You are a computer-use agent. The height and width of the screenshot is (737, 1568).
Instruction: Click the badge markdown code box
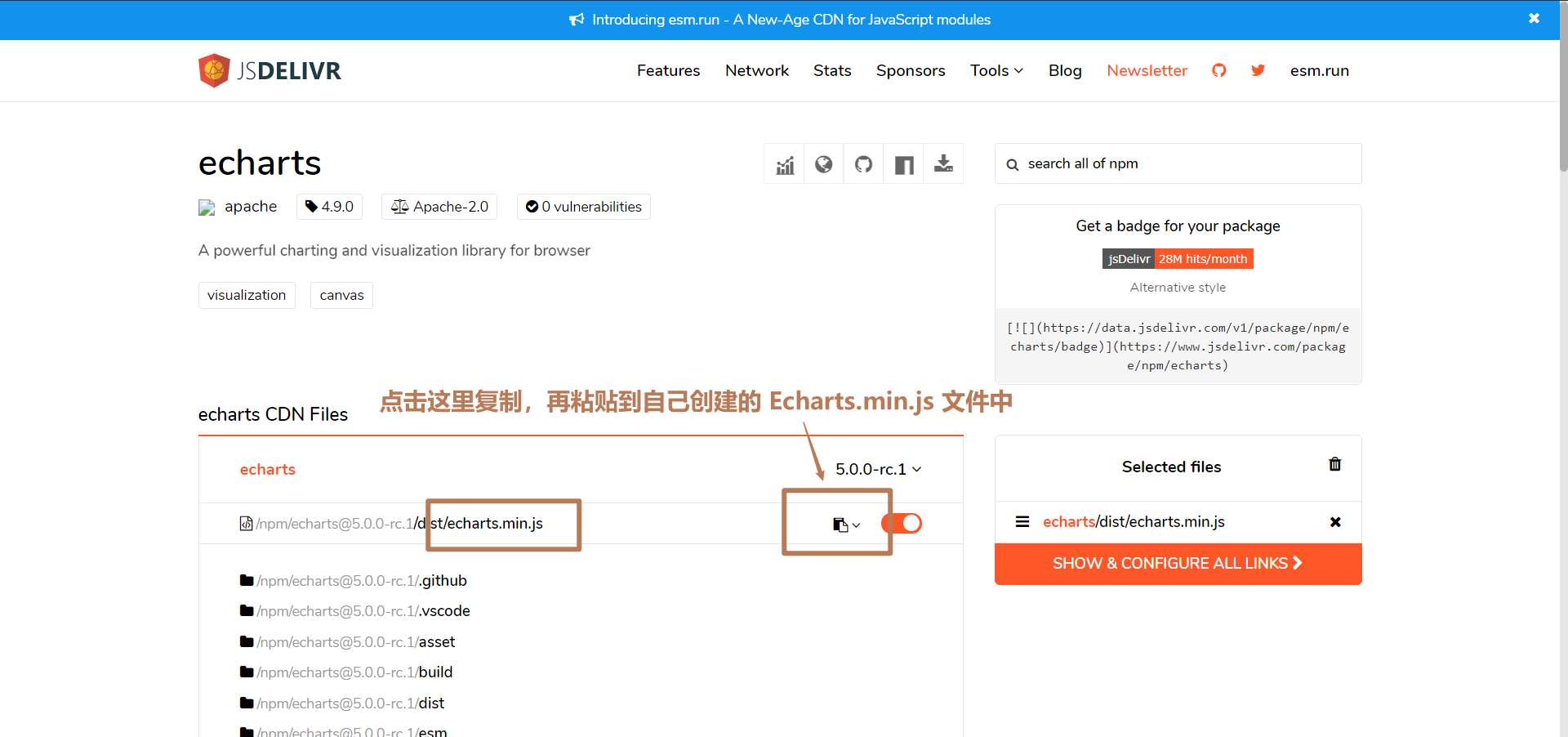(1178, 346)
